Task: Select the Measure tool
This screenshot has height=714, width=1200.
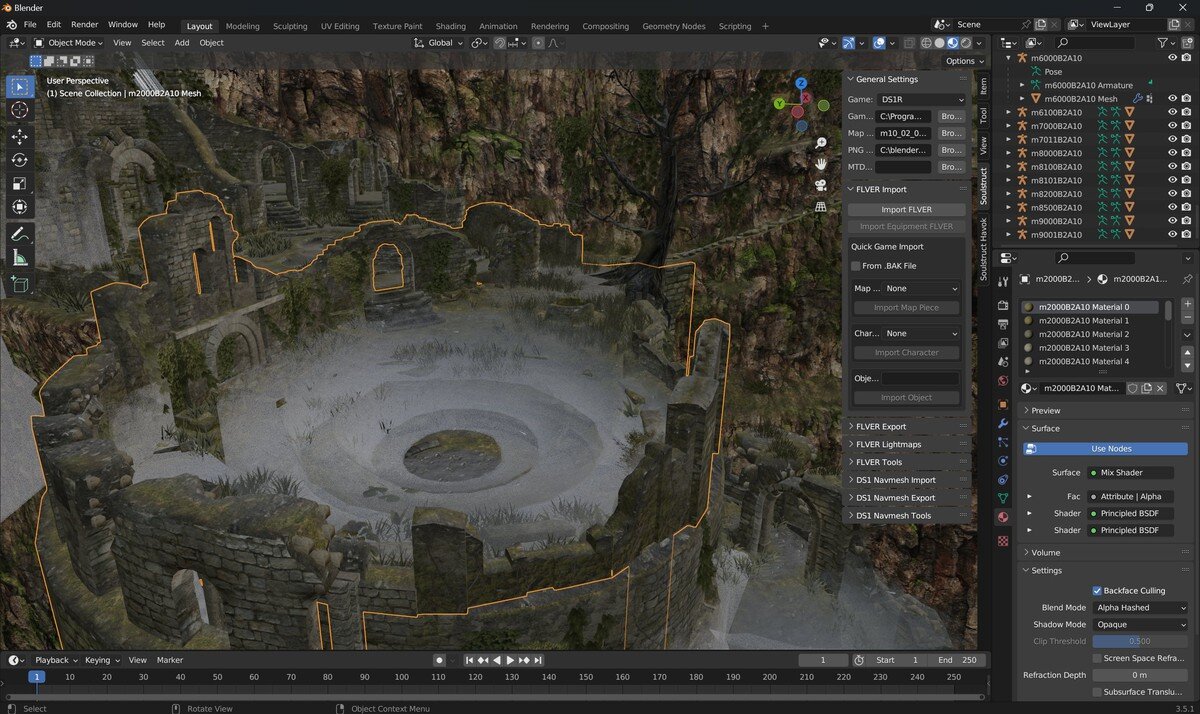Action: tap(19, 259)
